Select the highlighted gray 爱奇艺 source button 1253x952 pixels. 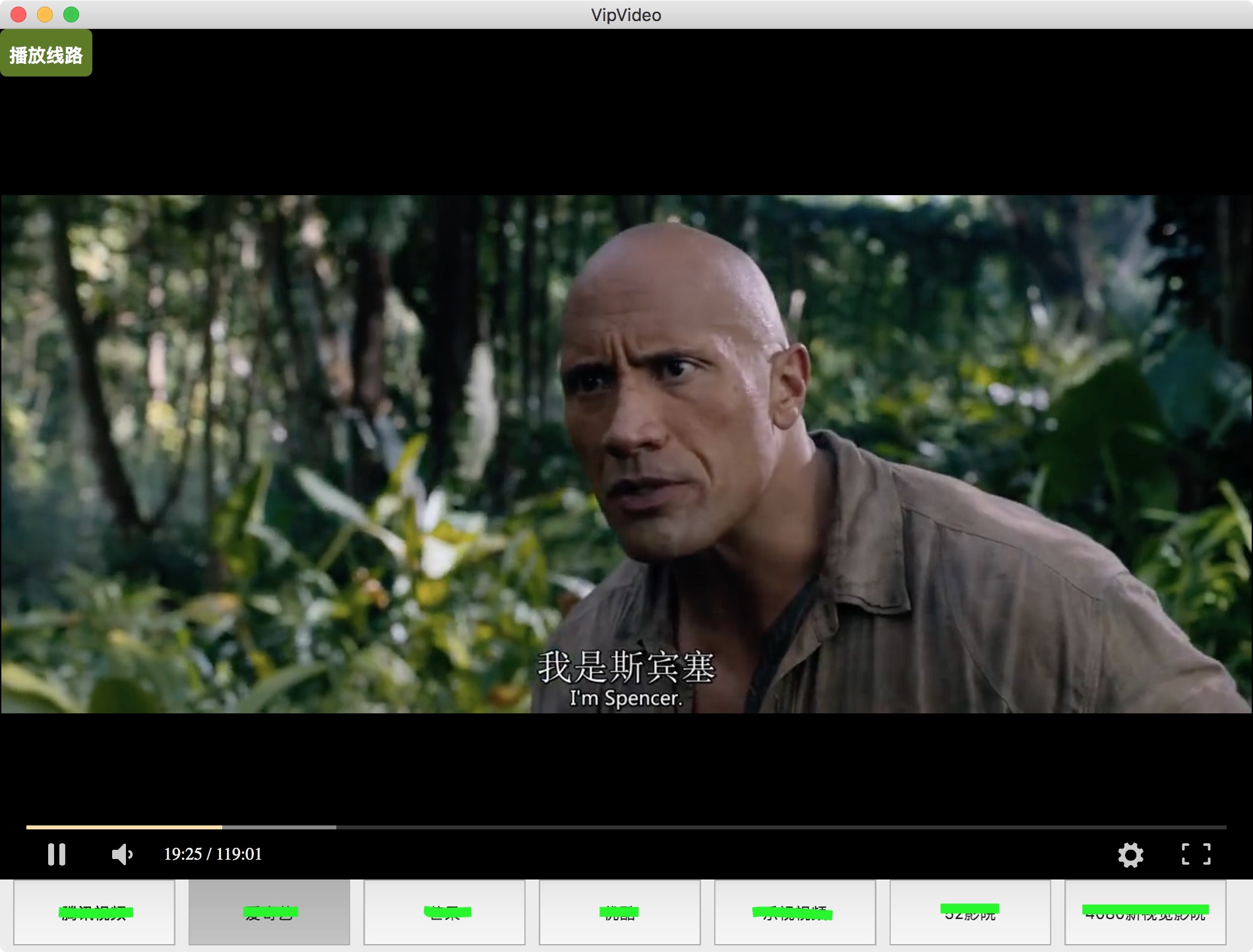click(270, 912)
